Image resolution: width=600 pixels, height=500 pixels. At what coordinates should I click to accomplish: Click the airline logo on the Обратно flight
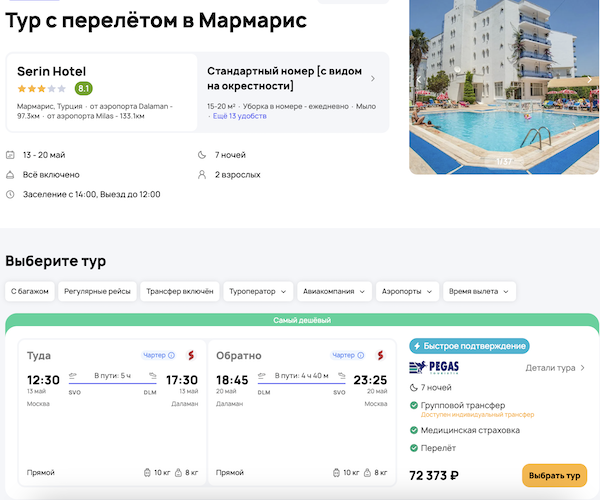click(380, 355)
